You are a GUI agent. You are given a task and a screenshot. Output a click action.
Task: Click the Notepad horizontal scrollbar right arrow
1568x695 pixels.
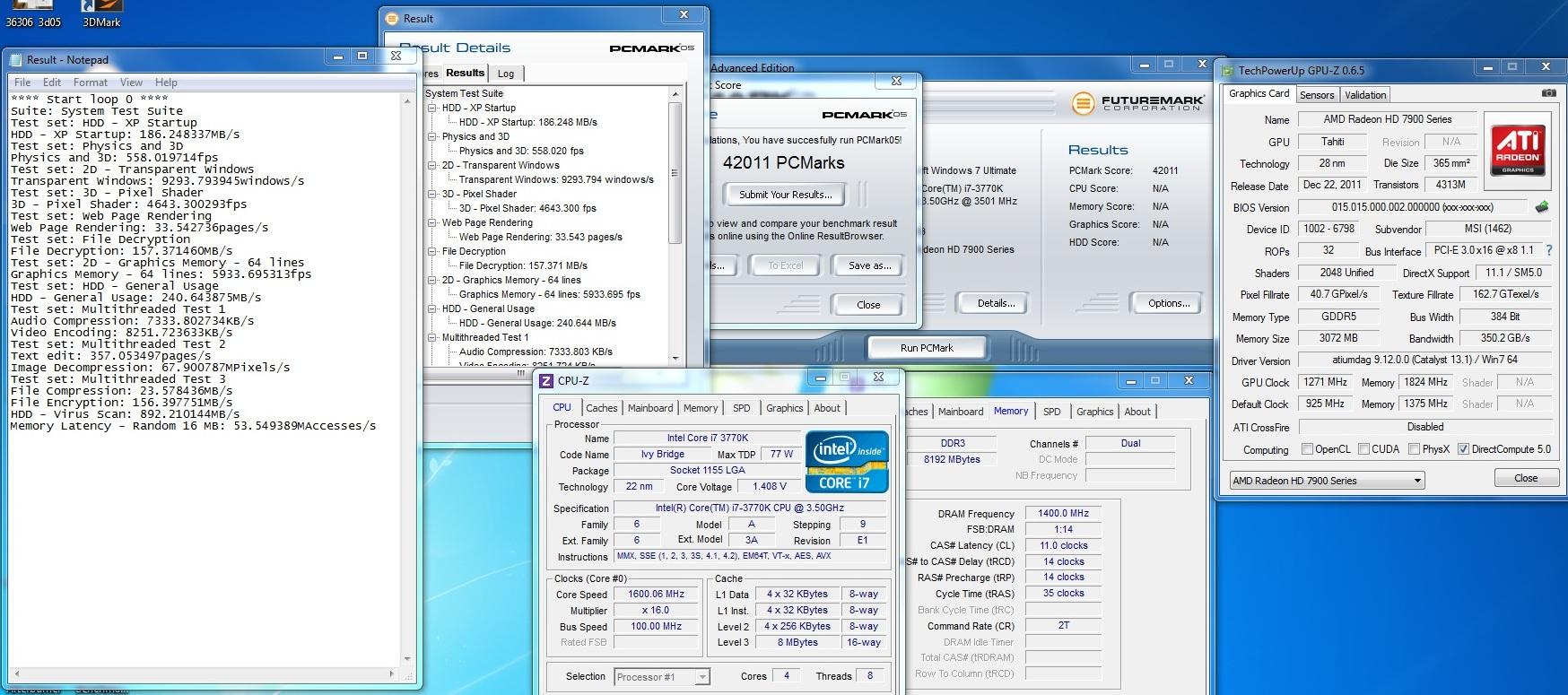coord(392,673)
